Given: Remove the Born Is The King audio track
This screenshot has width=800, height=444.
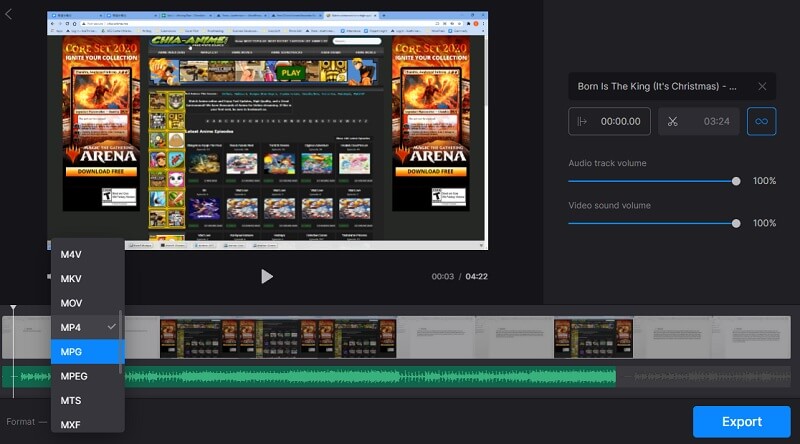Looking at the screenshot, I should (x=762, y=87).
